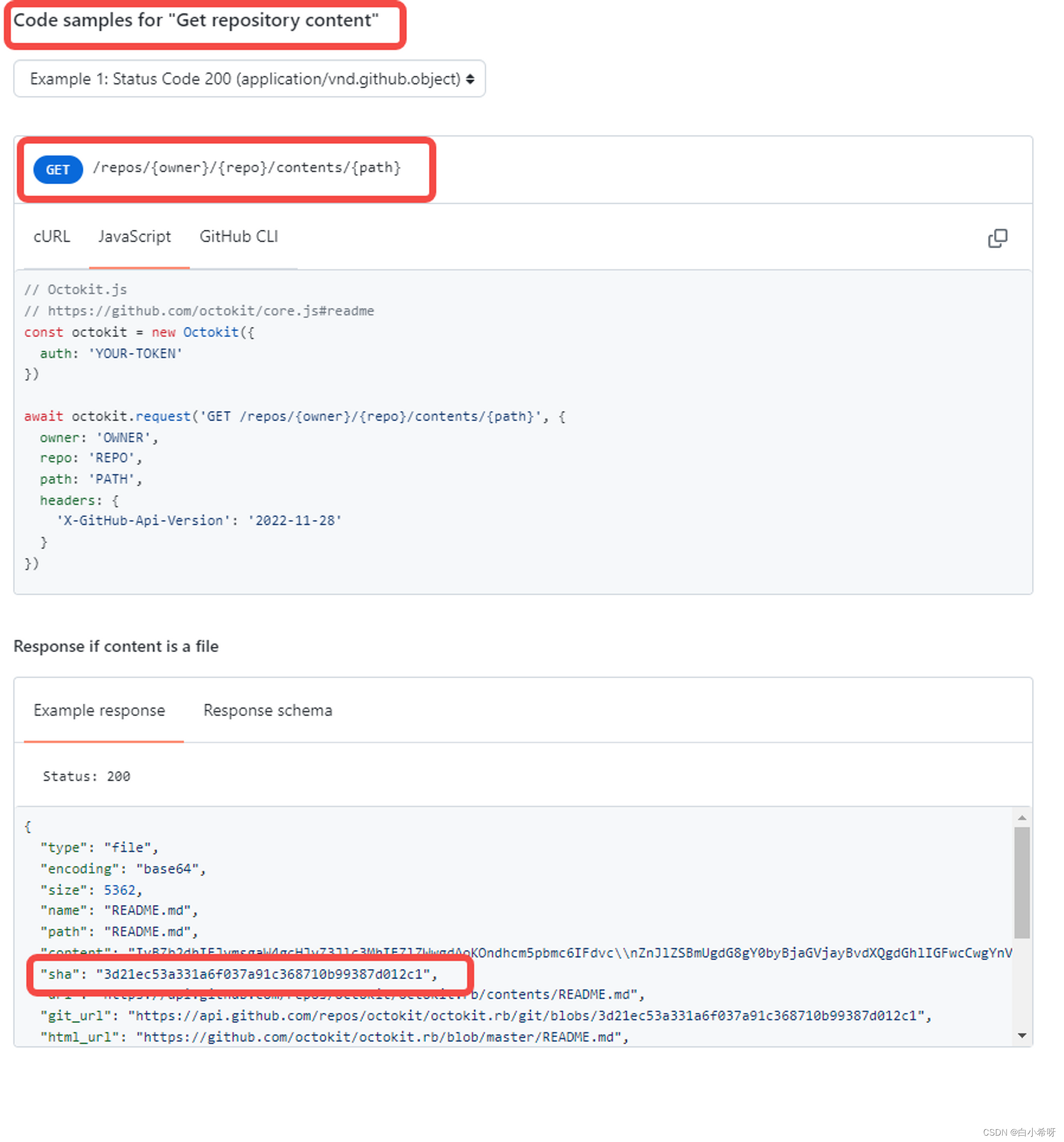This screenshot has height=1142, width=1064.
Task: Click the auth: 'YOUR-TOKEN' line
Action: 111,353
